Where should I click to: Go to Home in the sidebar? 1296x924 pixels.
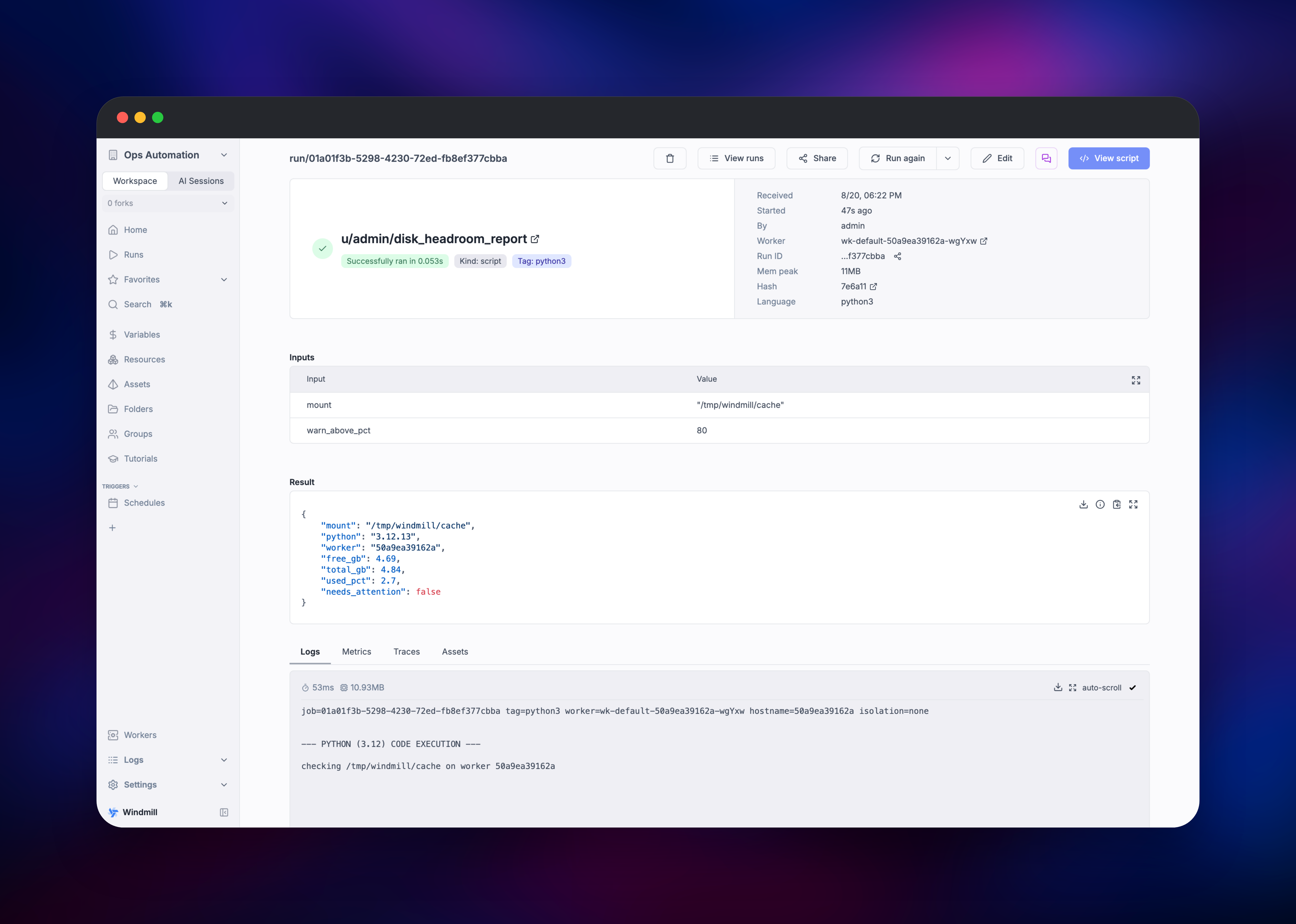coord(168,230)
